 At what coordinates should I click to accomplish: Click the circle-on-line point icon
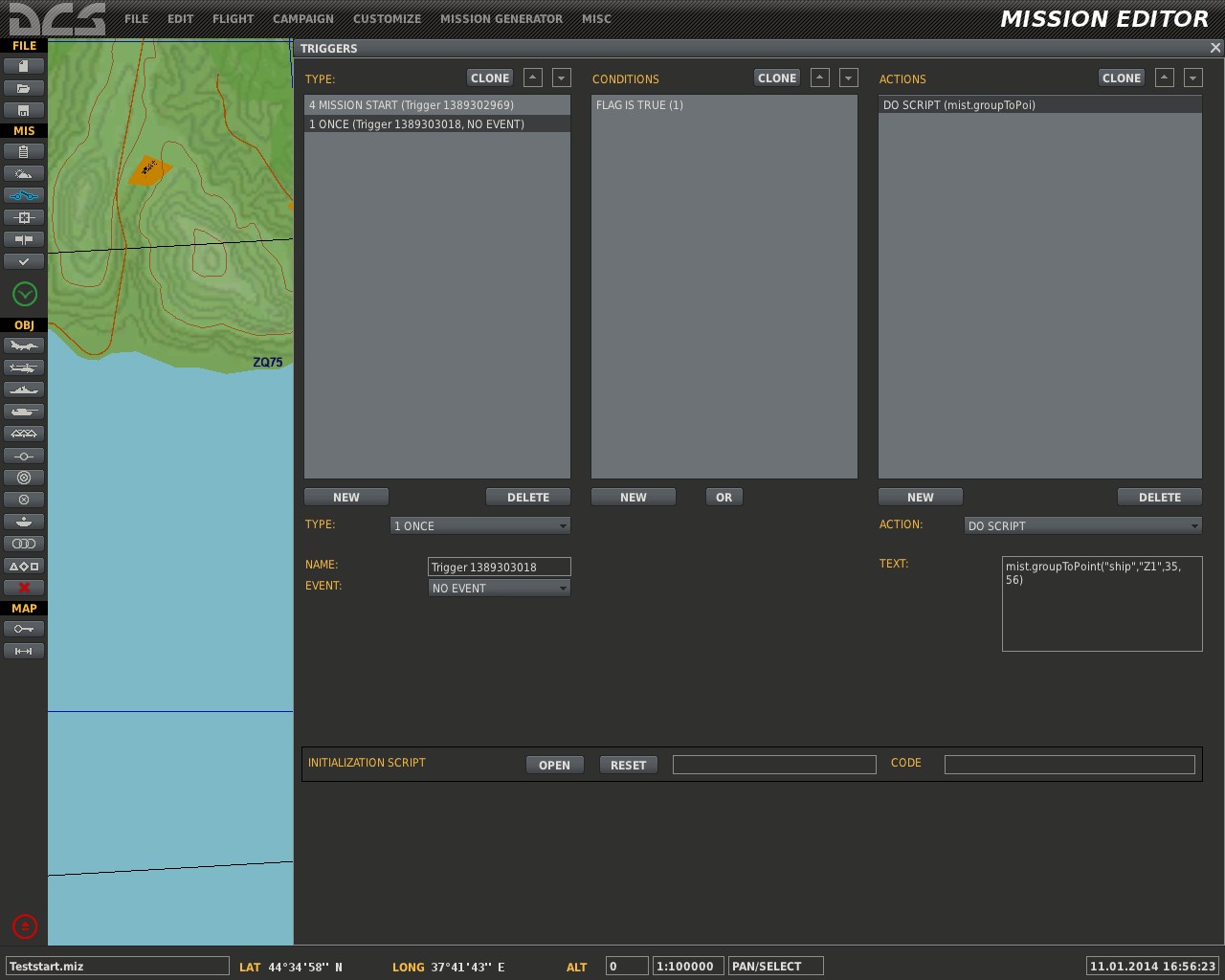[x=24, y=456]
